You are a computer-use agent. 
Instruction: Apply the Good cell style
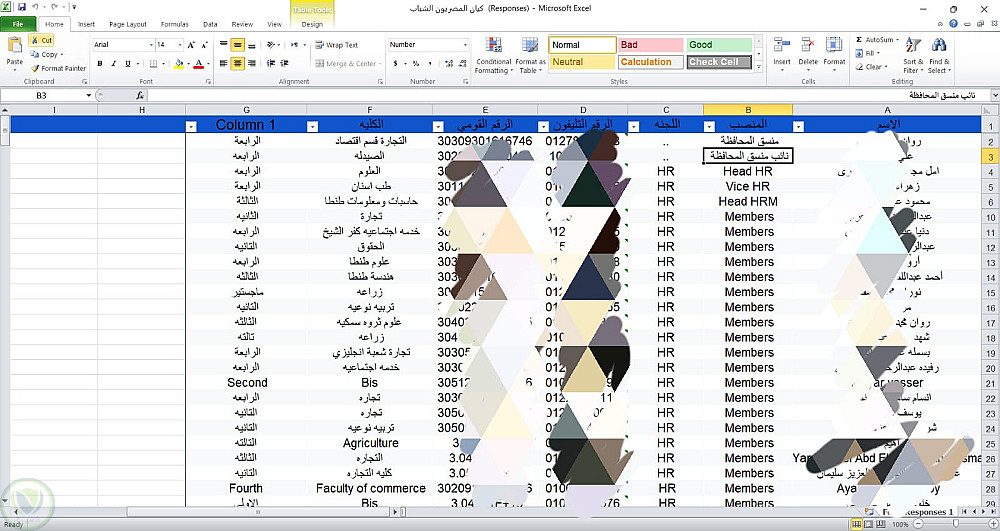[719, 45]
